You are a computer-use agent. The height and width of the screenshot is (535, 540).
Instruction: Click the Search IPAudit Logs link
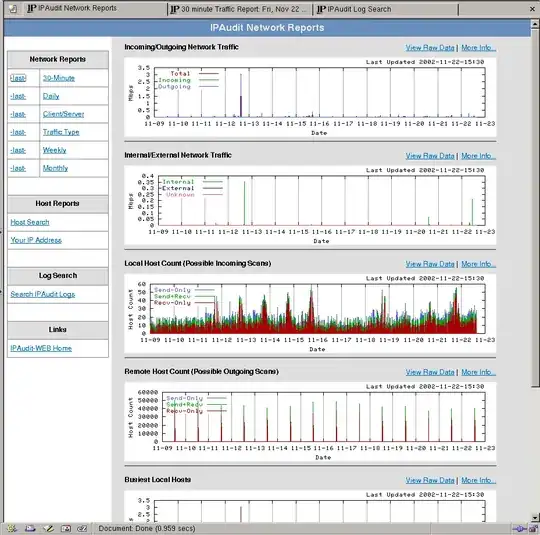(43, 294)
